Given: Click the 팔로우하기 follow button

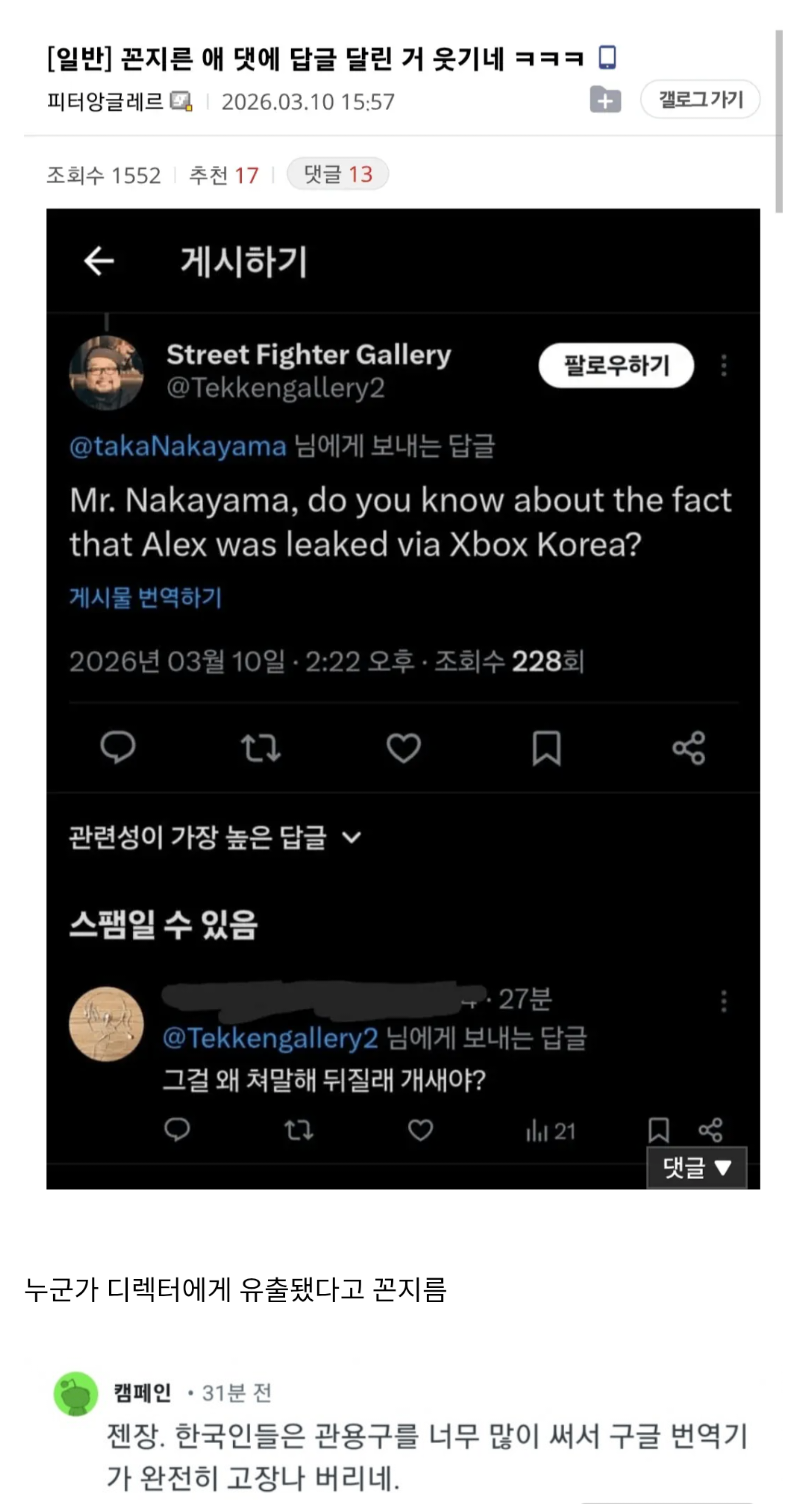Looking at the screenshot, I should (616, 365).
